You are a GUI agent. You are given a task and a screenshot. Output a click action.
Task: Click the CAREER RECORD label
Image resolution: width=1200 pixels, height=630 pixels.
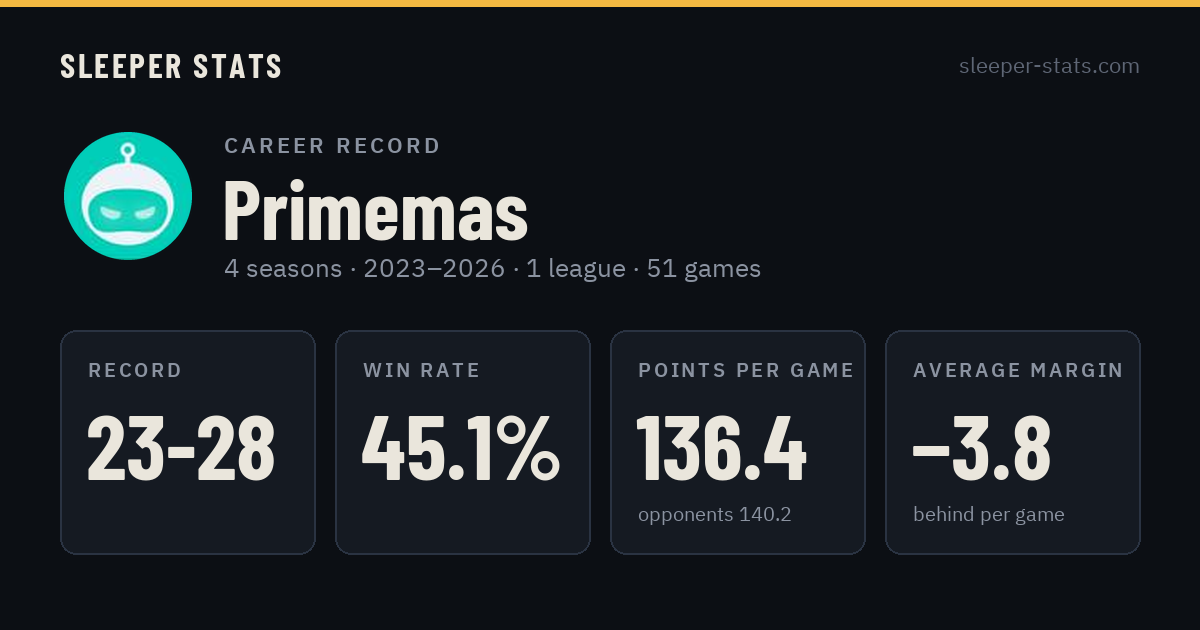(x=332, y=146)
